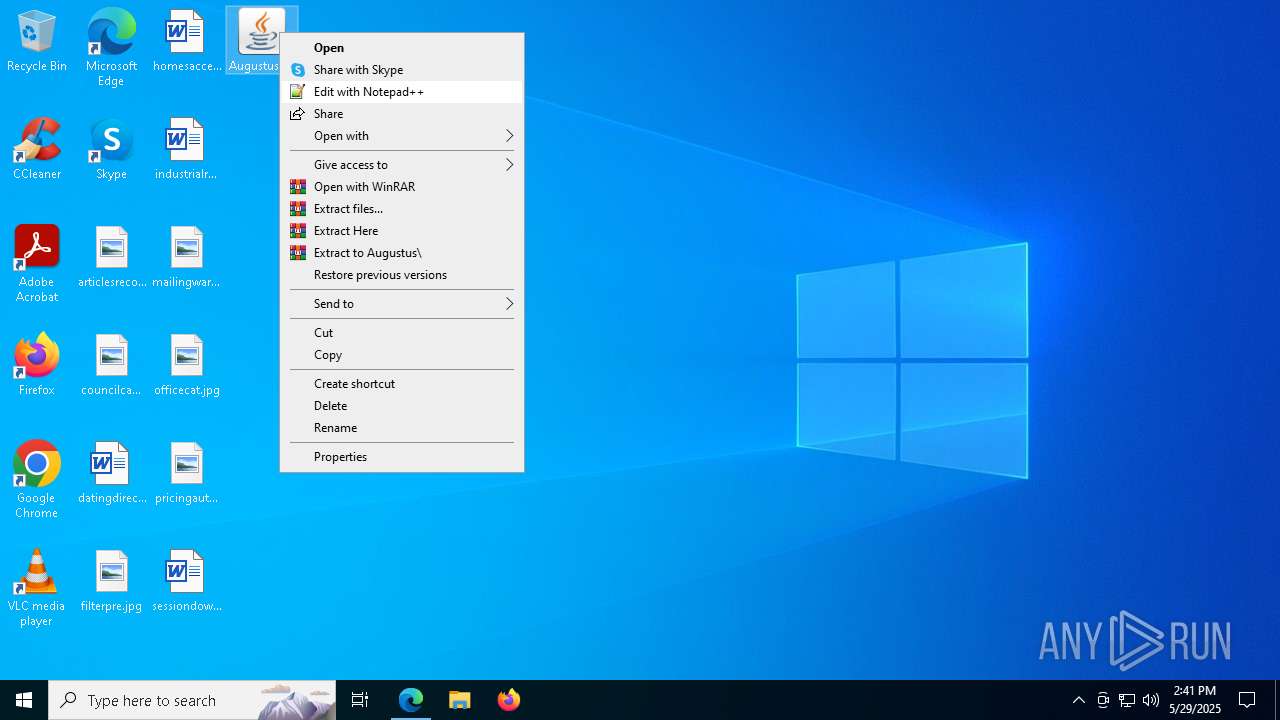Launch Firefox from the taskbar
Viewport: 1280px width, 720px height.
coord(509,700)
